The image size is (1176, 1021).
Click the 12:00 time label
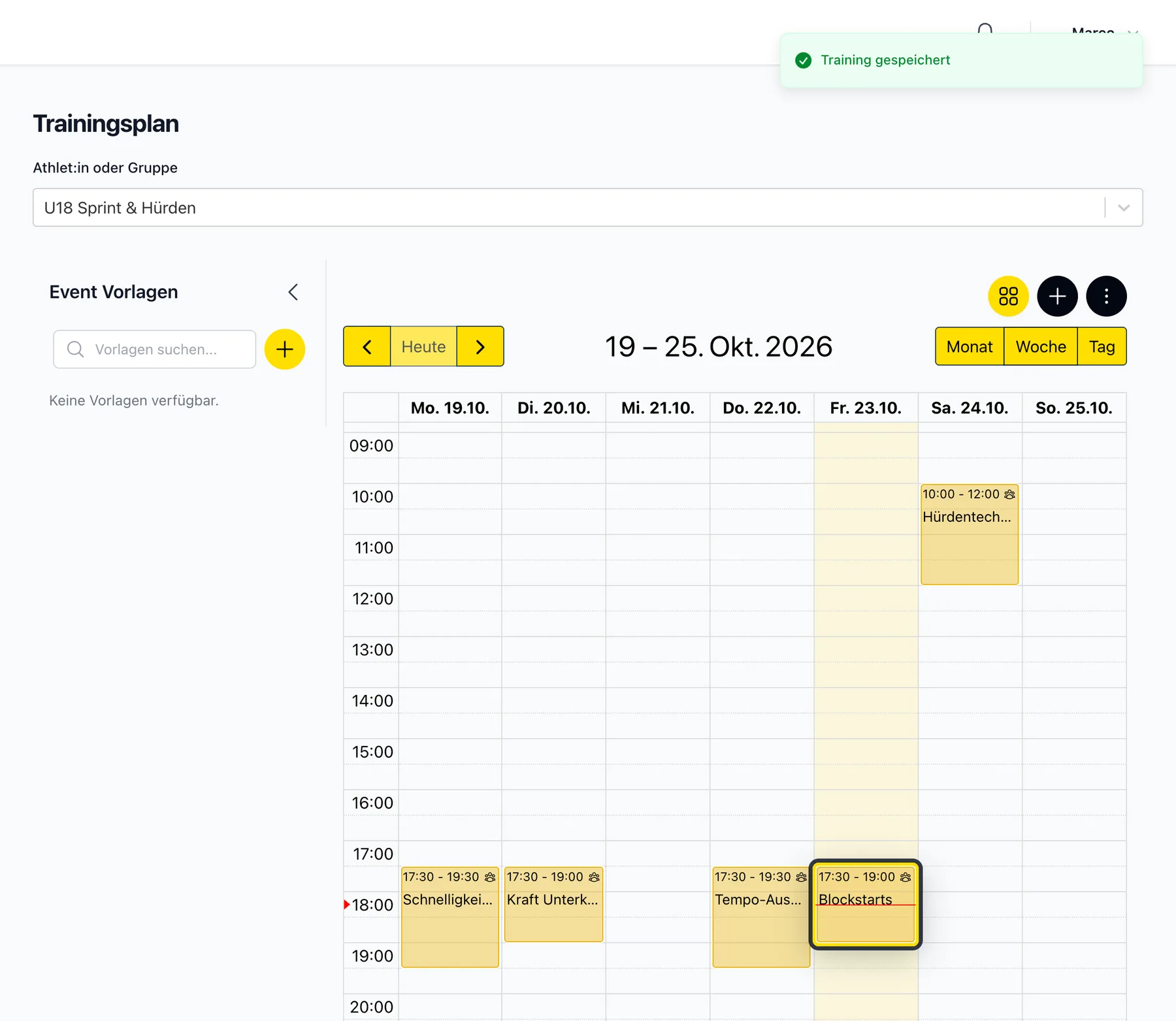click(x=372, y=599)
